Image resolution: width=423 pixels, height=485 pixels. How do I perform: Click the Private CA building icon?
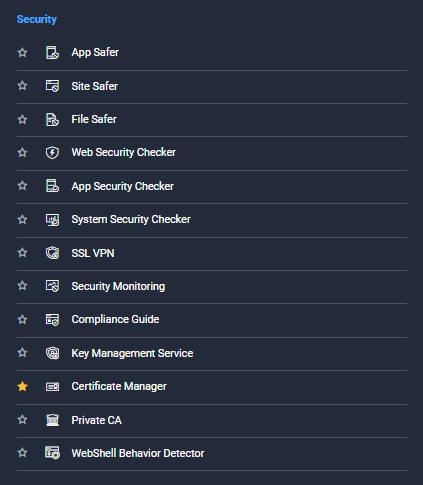point(52,420)
